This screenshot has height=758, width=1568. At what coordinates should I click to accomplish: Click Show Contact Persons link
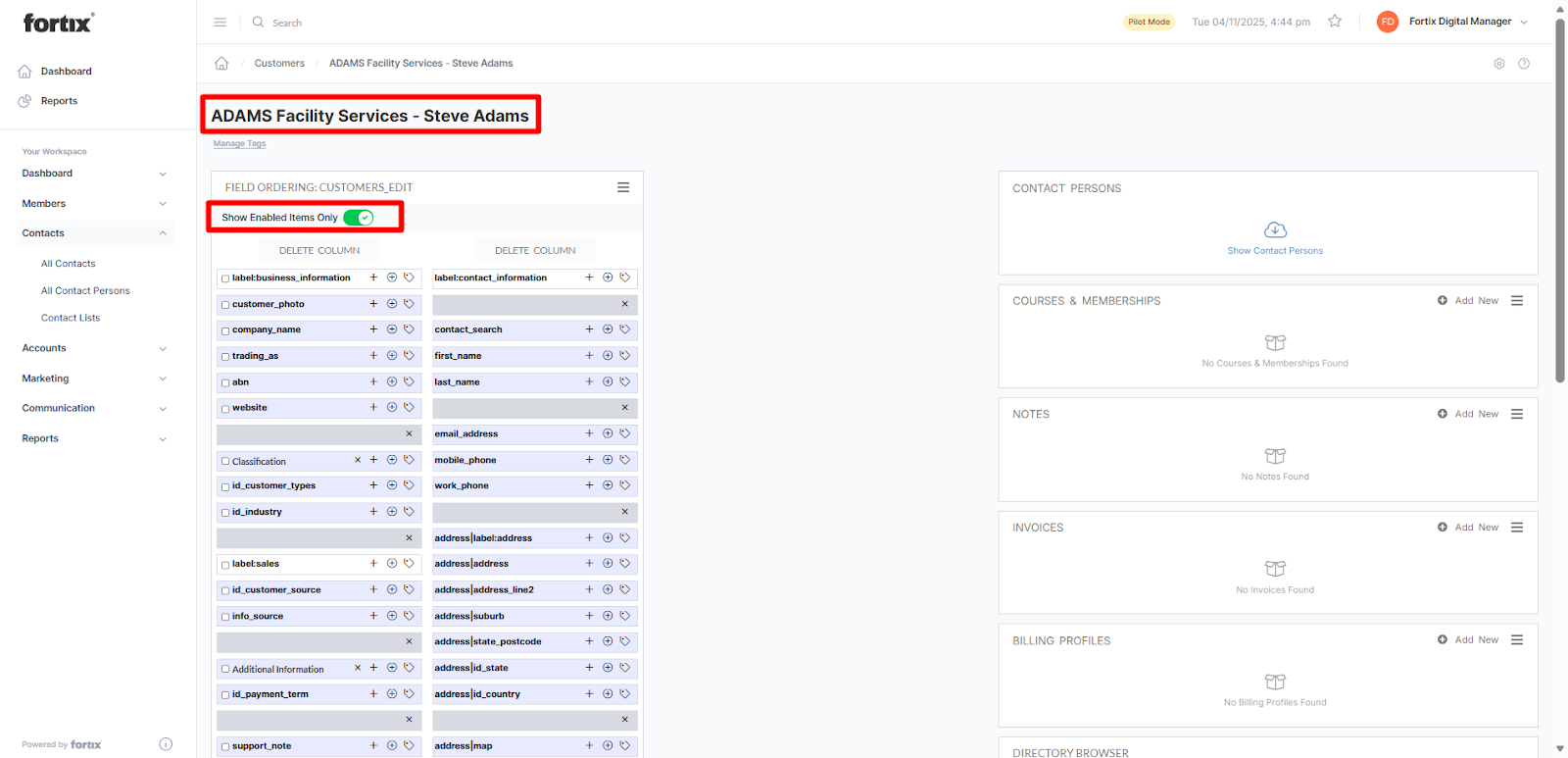[1274, 251]
